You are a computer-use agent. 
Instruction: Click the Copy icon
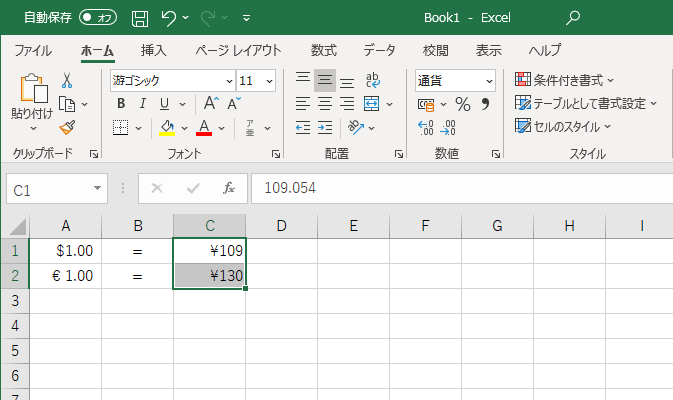click(x=67, y=104)
